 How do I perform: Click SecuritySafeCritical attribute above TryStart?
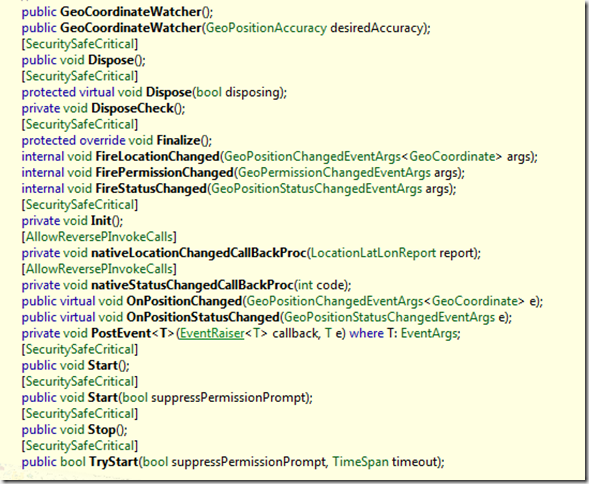click(x=80, y=446)
